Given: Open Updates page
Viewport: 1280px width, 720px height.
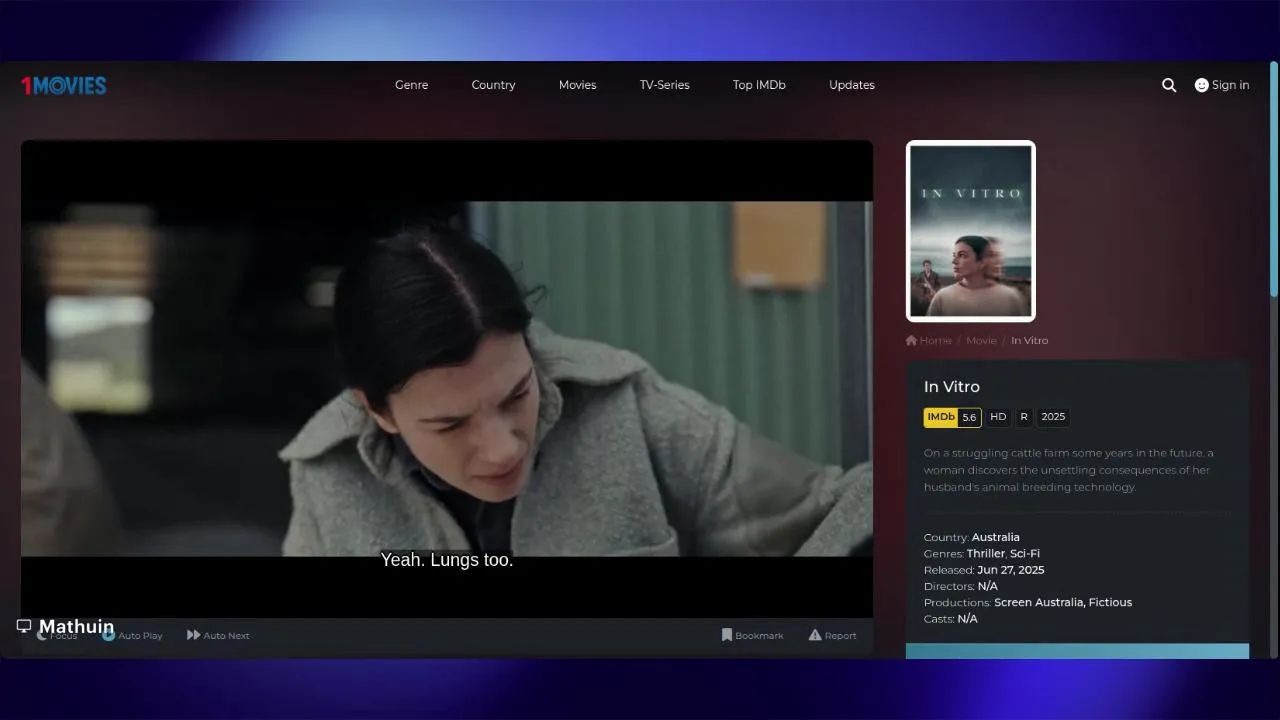Looking at the screenshot, I should tap(852, 85).
